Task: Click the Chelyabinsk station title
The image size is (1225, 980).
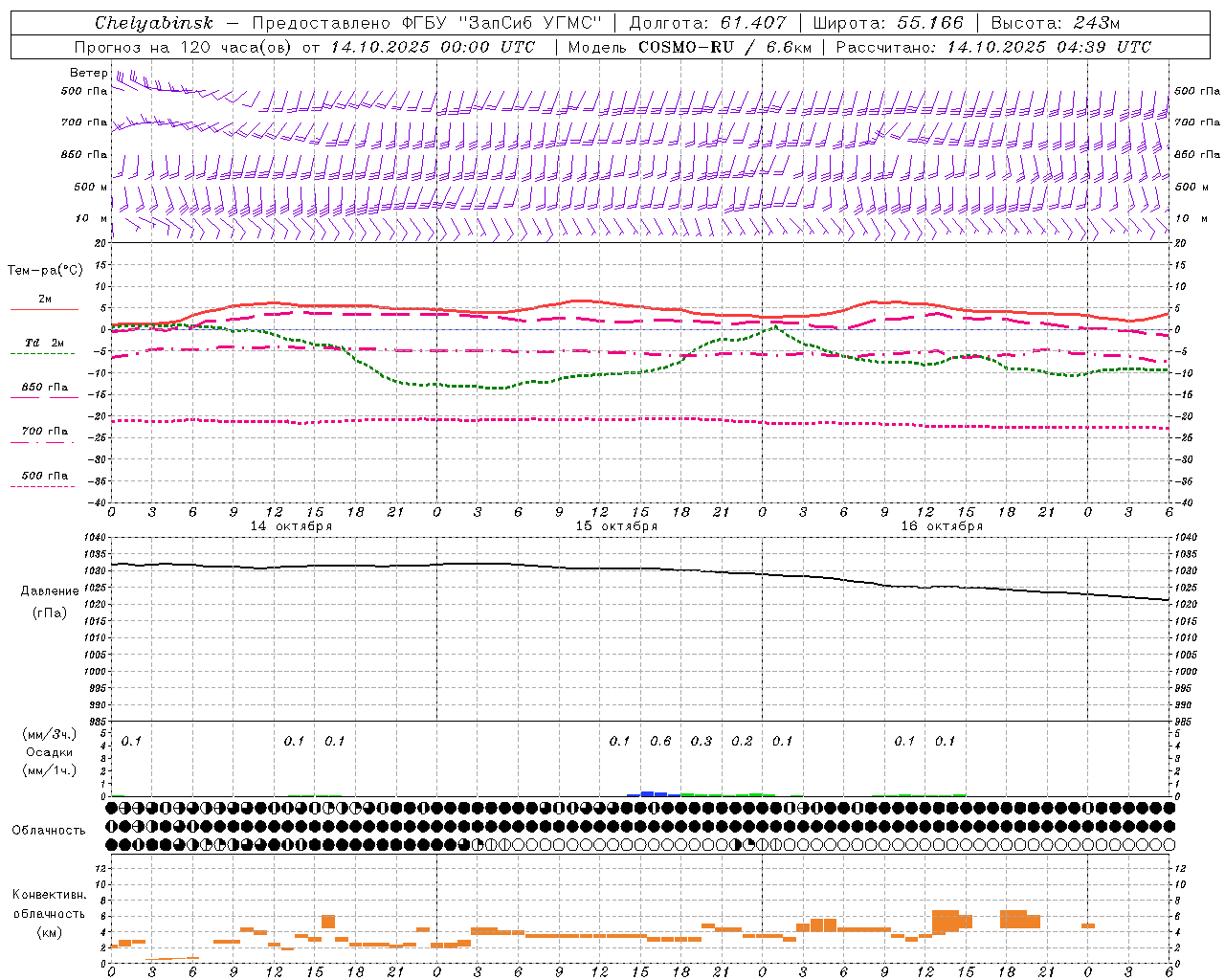Action: pyautogui.click(x=153, y=22)
